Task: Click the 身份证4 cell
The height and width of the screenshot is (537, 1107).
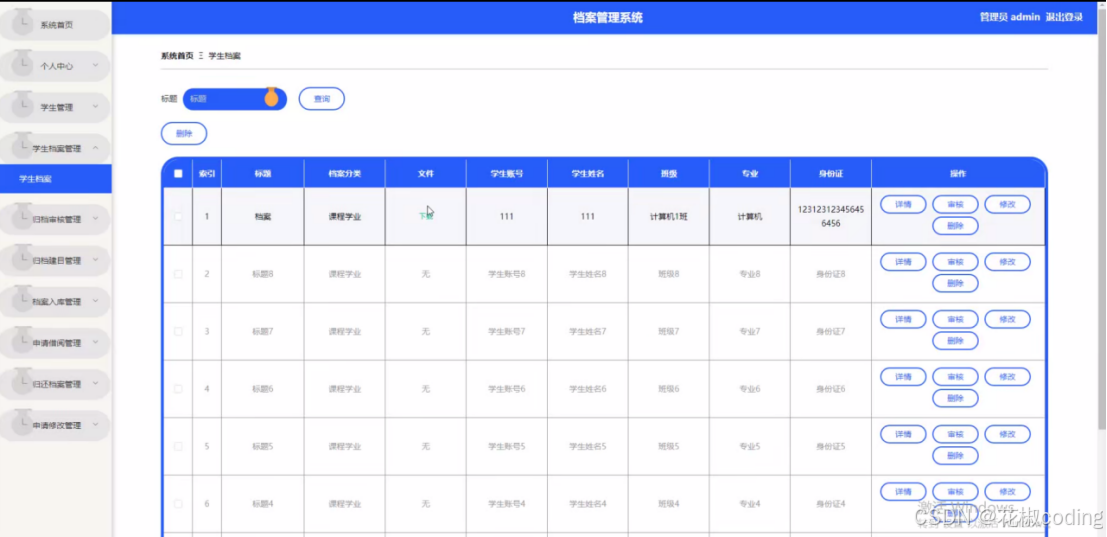Action: coord(830,504)
